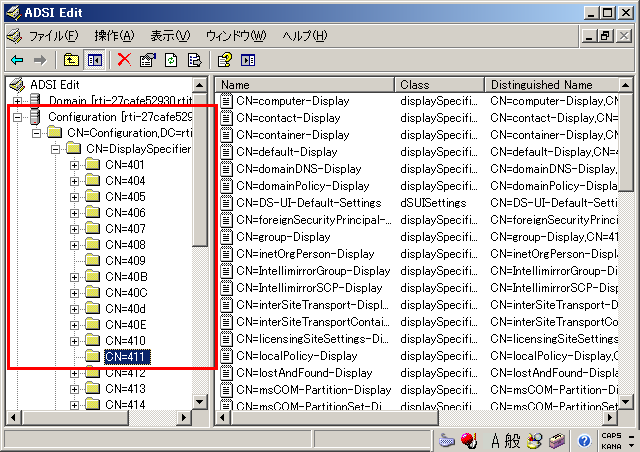Open the 表示(V) menu
Screen dimensions: 640x452
pyautogui.click(x=170, y=36)
